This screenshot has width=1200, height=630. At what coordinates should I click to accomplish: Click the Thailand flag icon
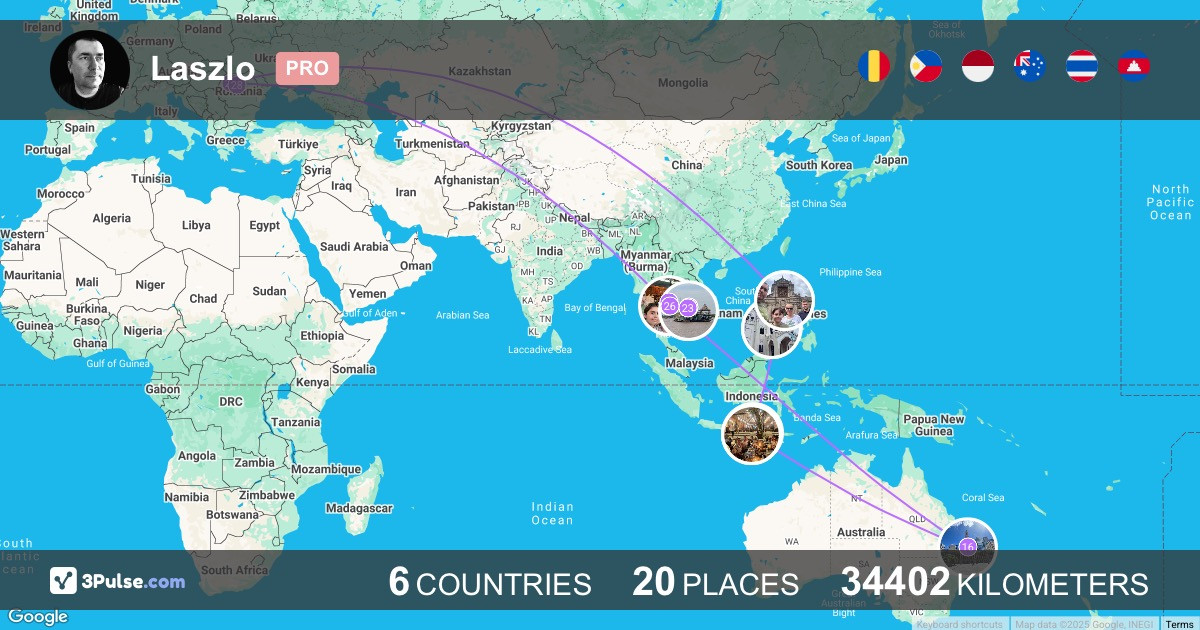coord(1082,67)
